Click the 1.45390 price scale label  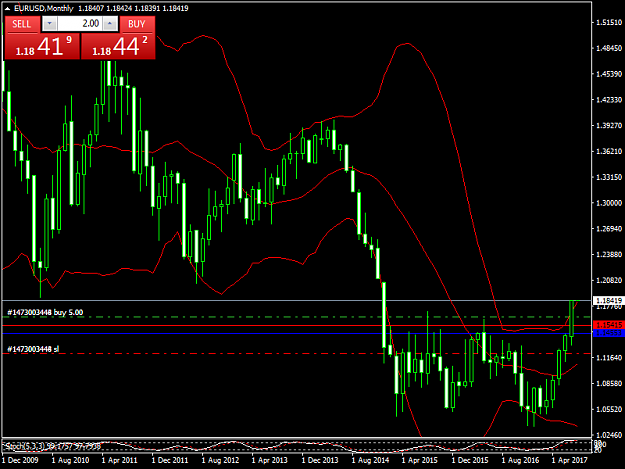point(609,74)
